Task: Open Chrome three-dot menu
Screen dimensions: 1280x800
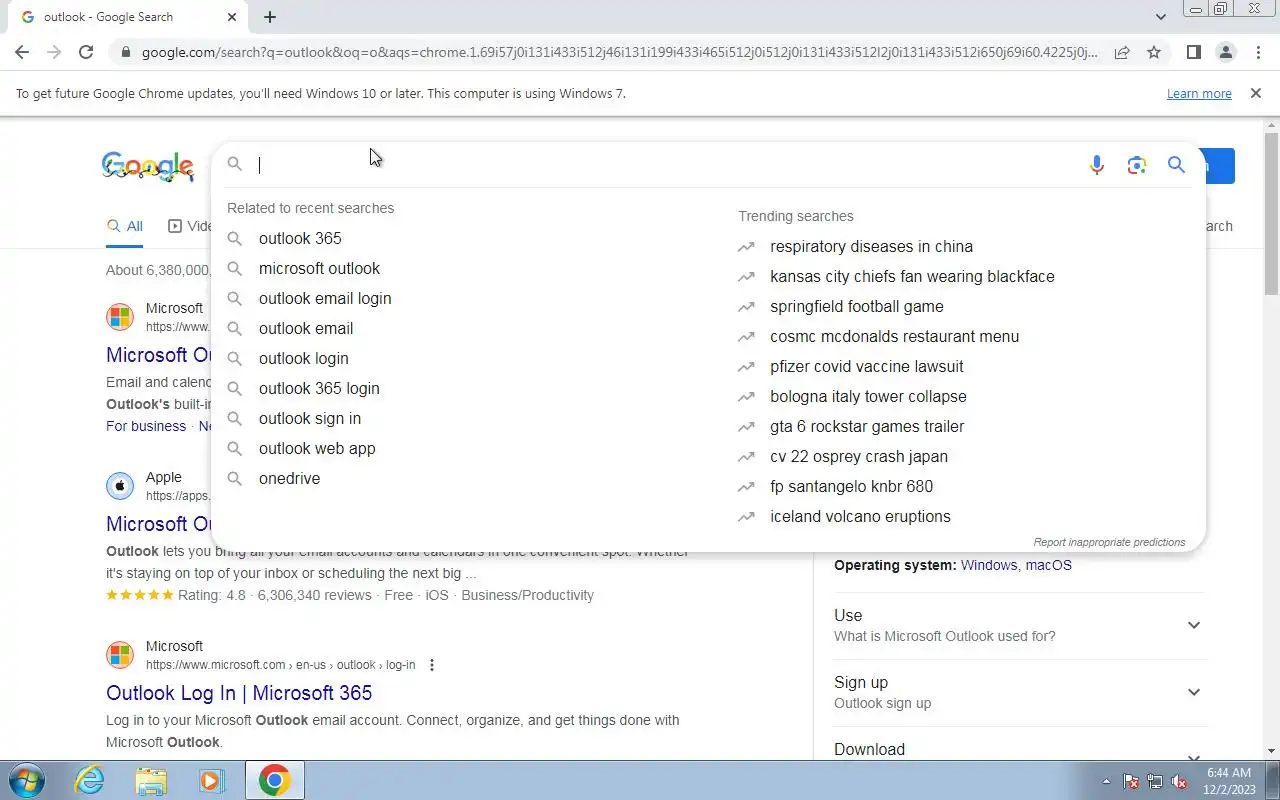Action: click(1257, 52)
